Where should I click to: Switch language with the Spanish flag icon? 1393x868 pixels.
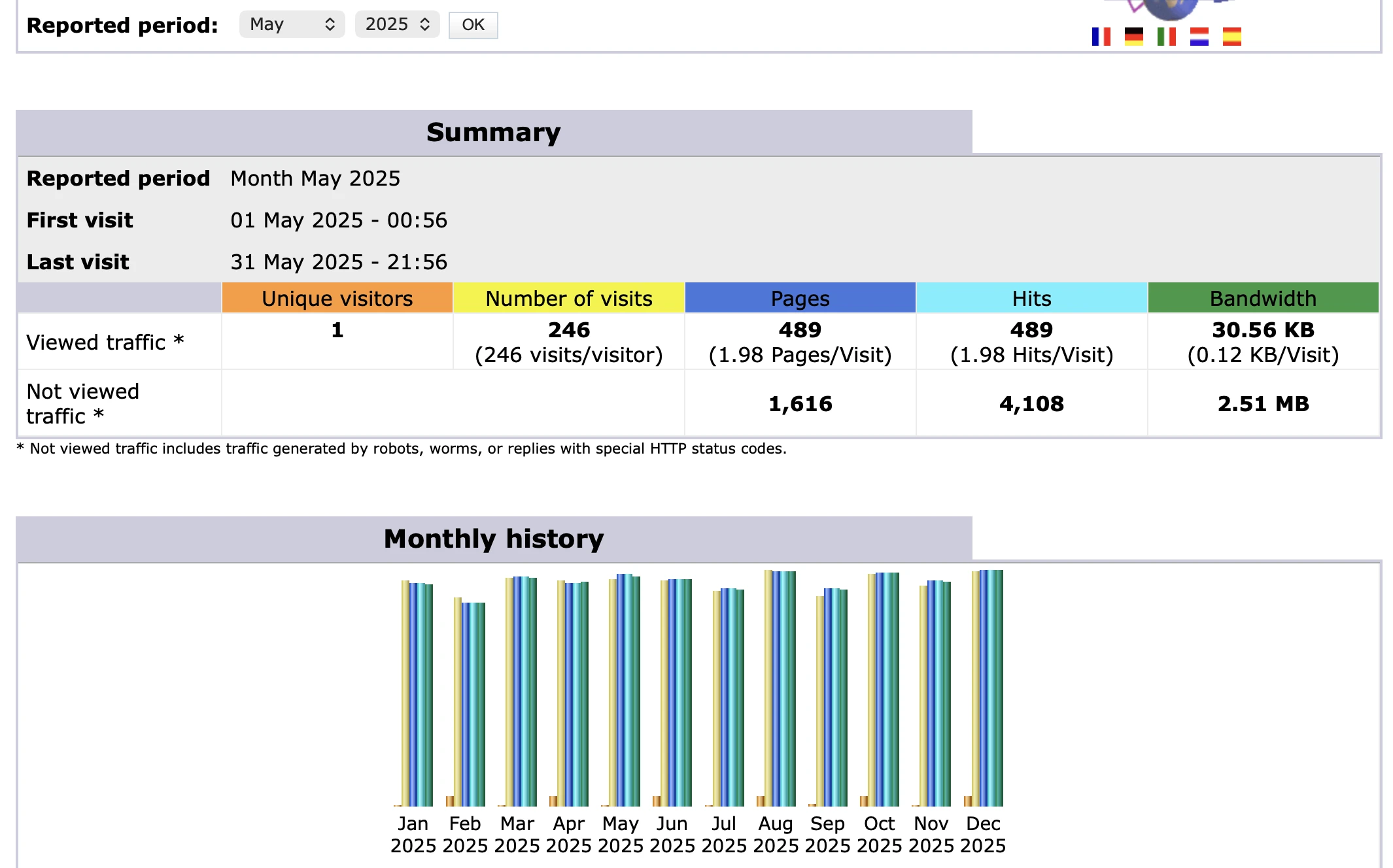tap(1232, 37)
